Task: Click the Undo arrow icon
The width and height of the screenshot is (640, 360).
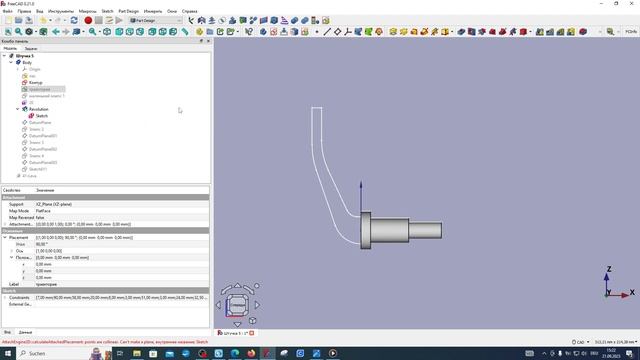Action: point(43,20)
